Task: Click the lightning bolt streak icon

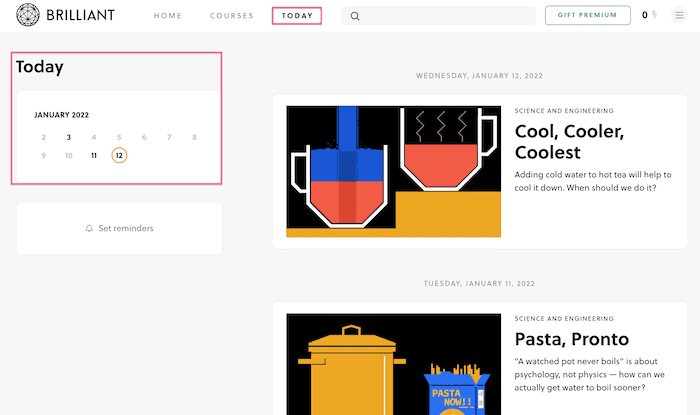Action: [654, 15]
